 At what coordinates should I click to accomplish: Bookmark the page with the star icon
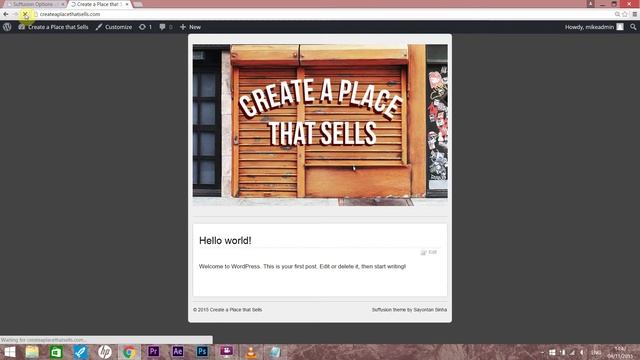(624, 14)
